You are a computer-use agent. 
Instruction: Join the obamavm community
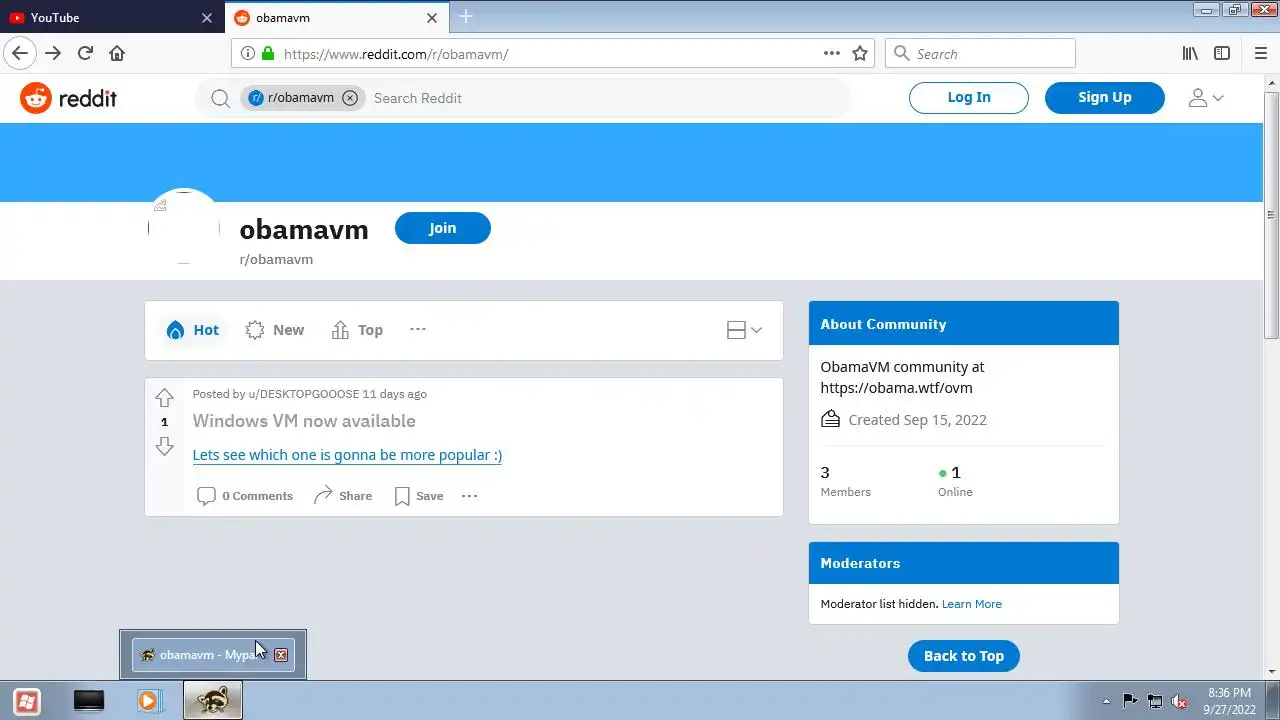point(443,228)
